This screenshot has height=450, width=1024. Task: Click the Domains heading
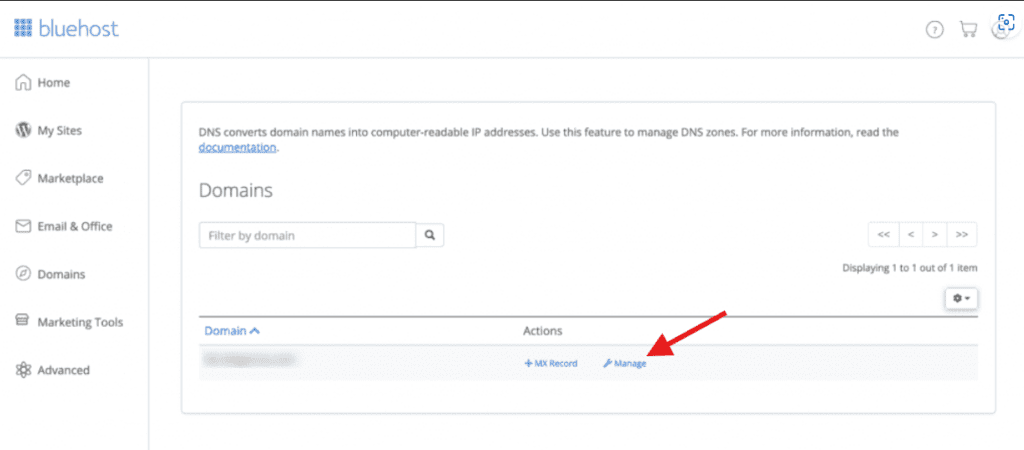pyautogui.click(x=236, y=191)
